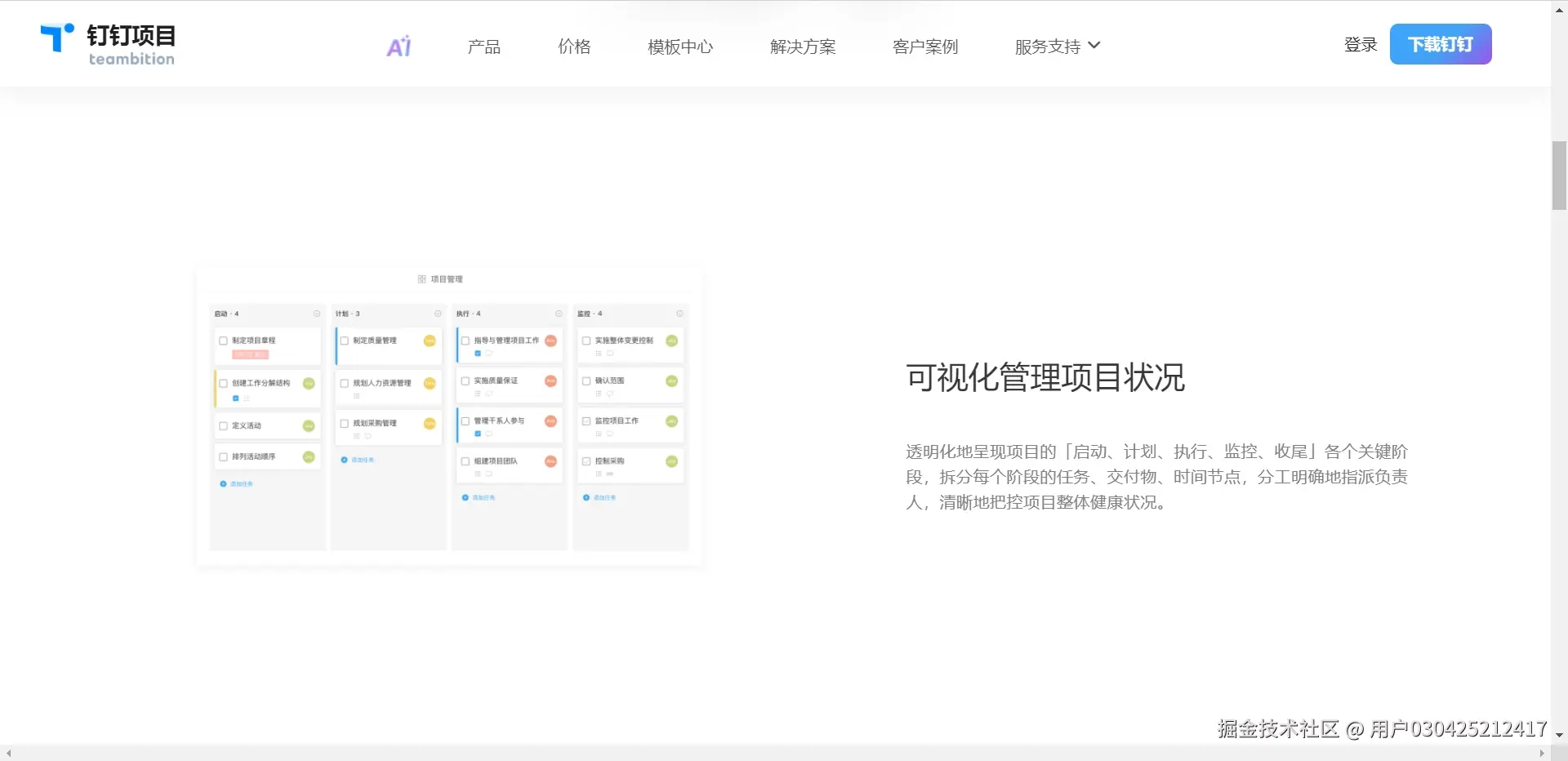Click the avatar circle on 定义活动 card
Screen dimensions: 1568x761
coord(309,426)
